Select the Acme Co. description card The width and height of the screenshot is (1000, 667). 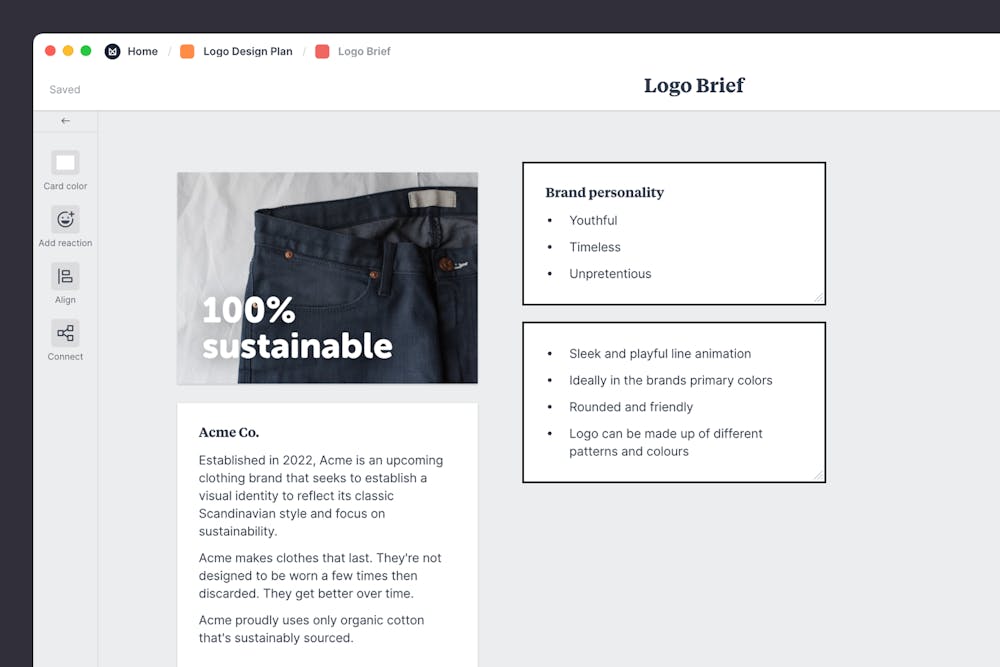click(x=327, y=520)
